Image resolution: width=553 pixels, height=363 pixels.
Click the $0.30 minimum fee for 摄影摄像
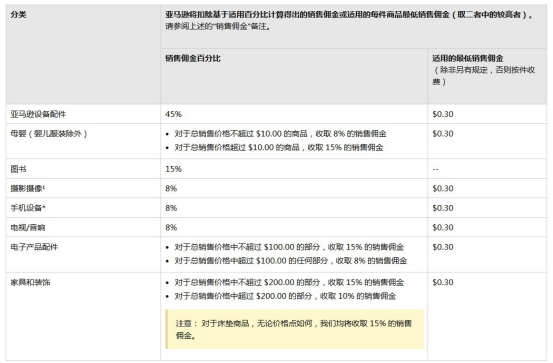pos(443,188)
